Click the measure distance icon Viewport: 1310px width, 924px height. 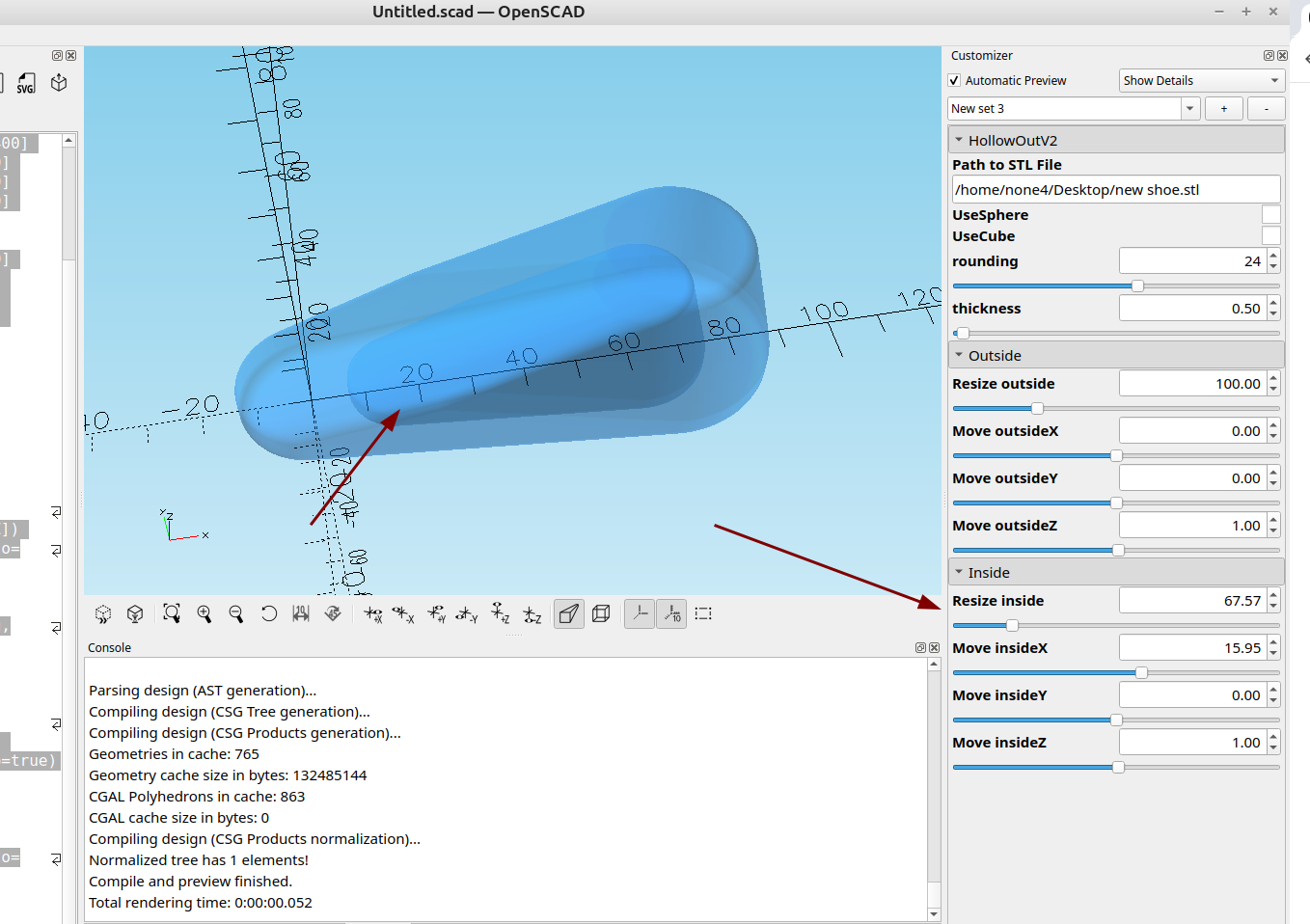[x=301, y=613]
